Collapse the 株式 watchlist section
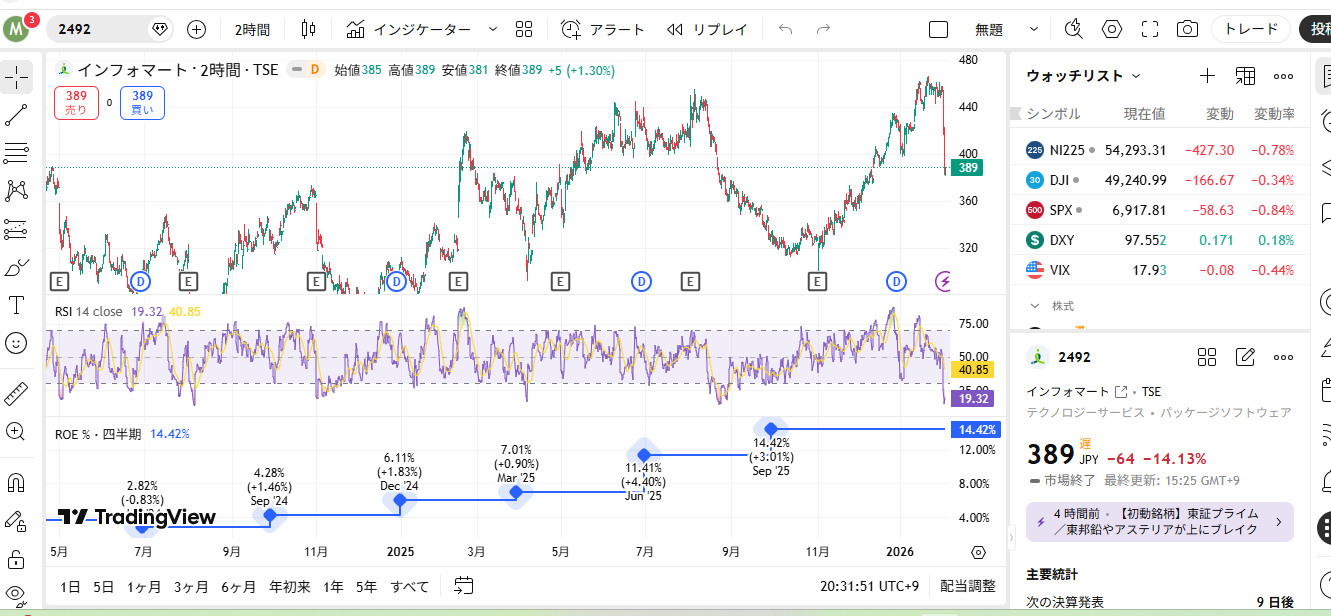The width and height of the screenshot is (1331, 616). point(1035,306)
